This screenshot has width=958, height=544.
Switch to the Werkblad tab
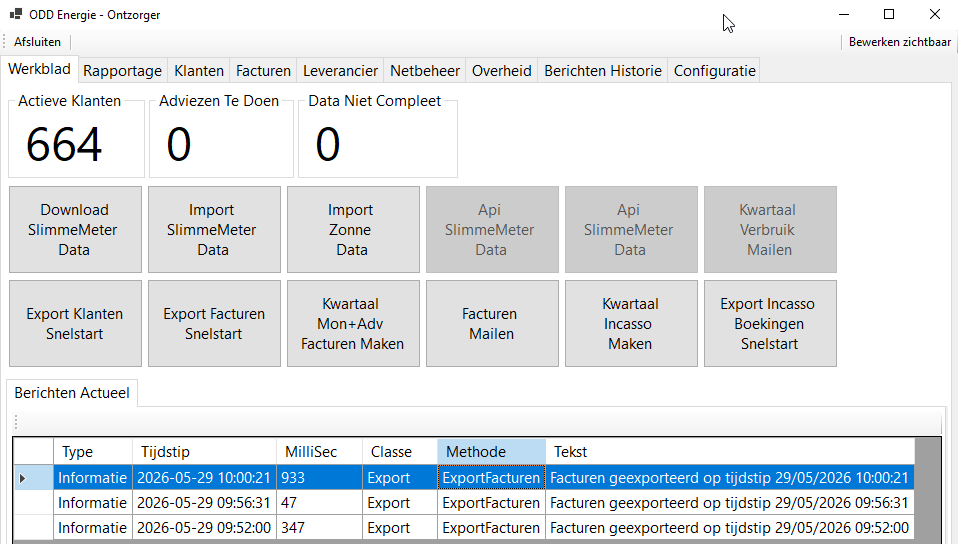point(39,69)
